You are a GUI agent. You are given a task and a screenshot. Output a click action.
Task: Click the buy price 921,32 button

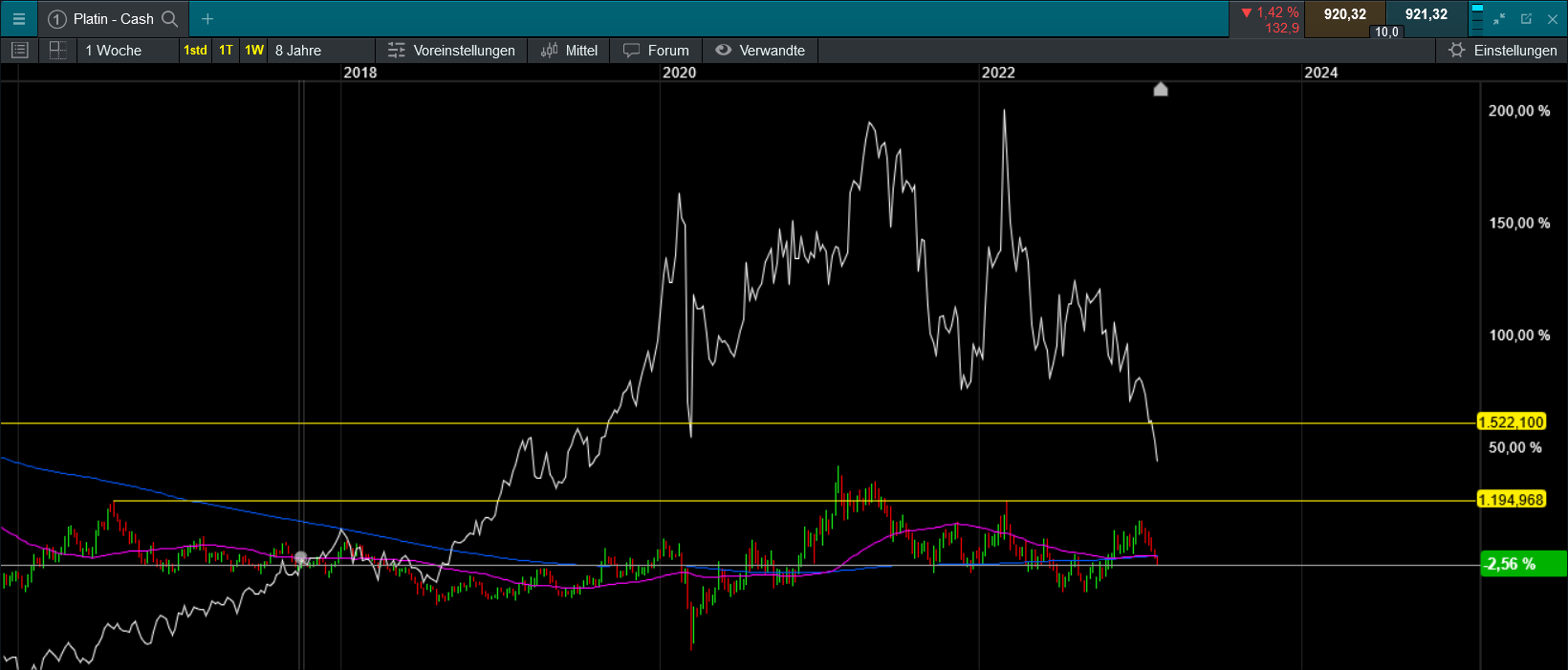[1426, 15]
